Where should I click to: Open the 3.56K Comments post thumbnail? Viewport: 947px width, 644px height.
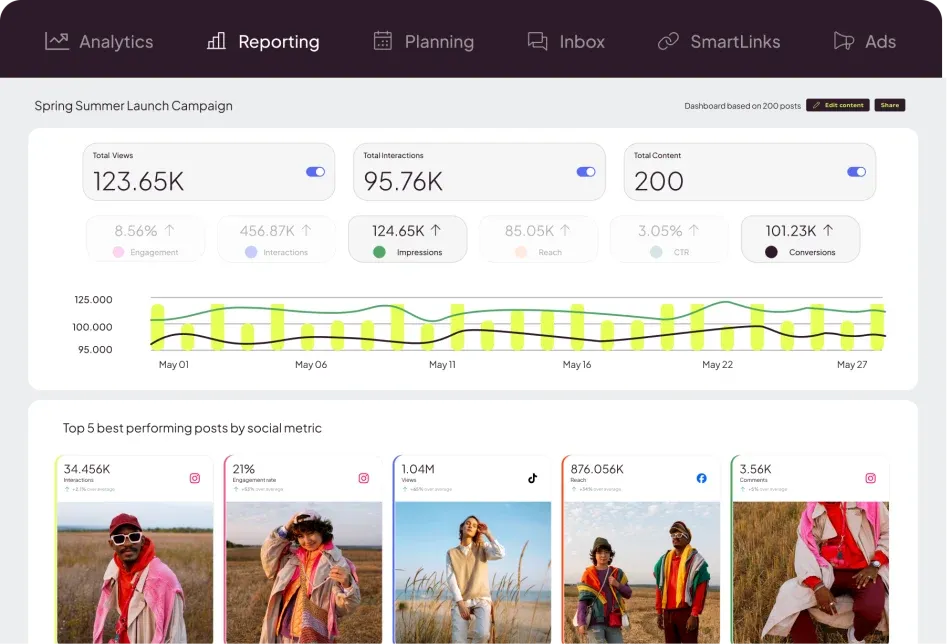coord(810,572)
